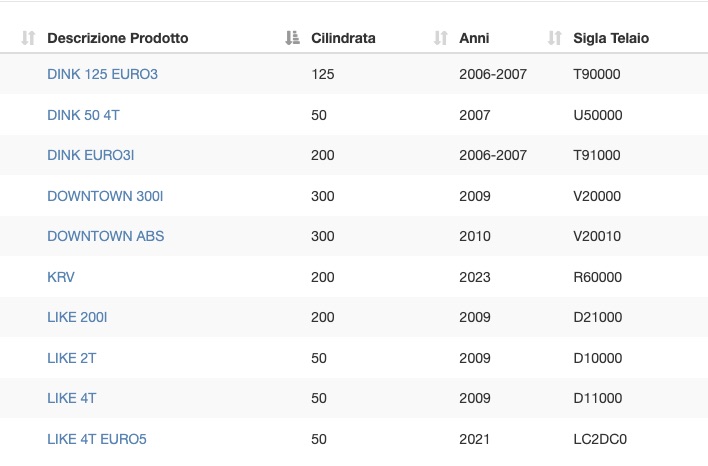Sort table by Anni header text
The image size is (708, 466).
point(474,38)
